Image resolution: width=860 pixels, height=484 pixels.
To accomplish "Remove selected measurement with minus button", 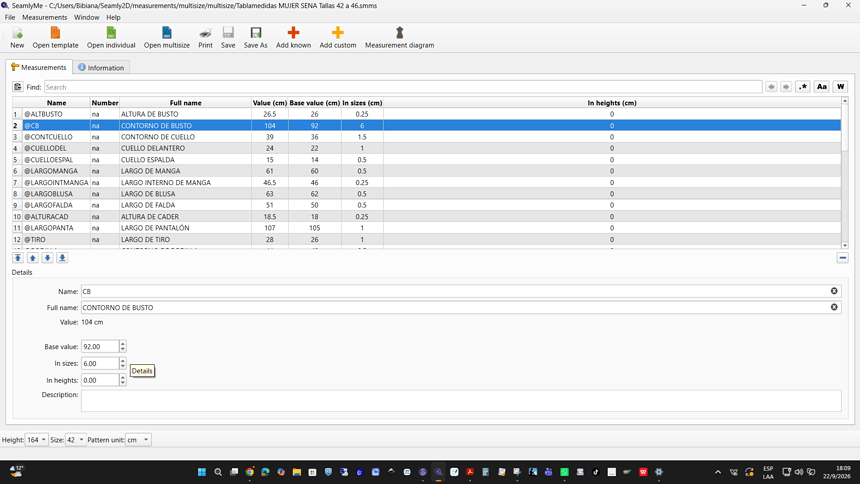I will [x=842, y=258].
